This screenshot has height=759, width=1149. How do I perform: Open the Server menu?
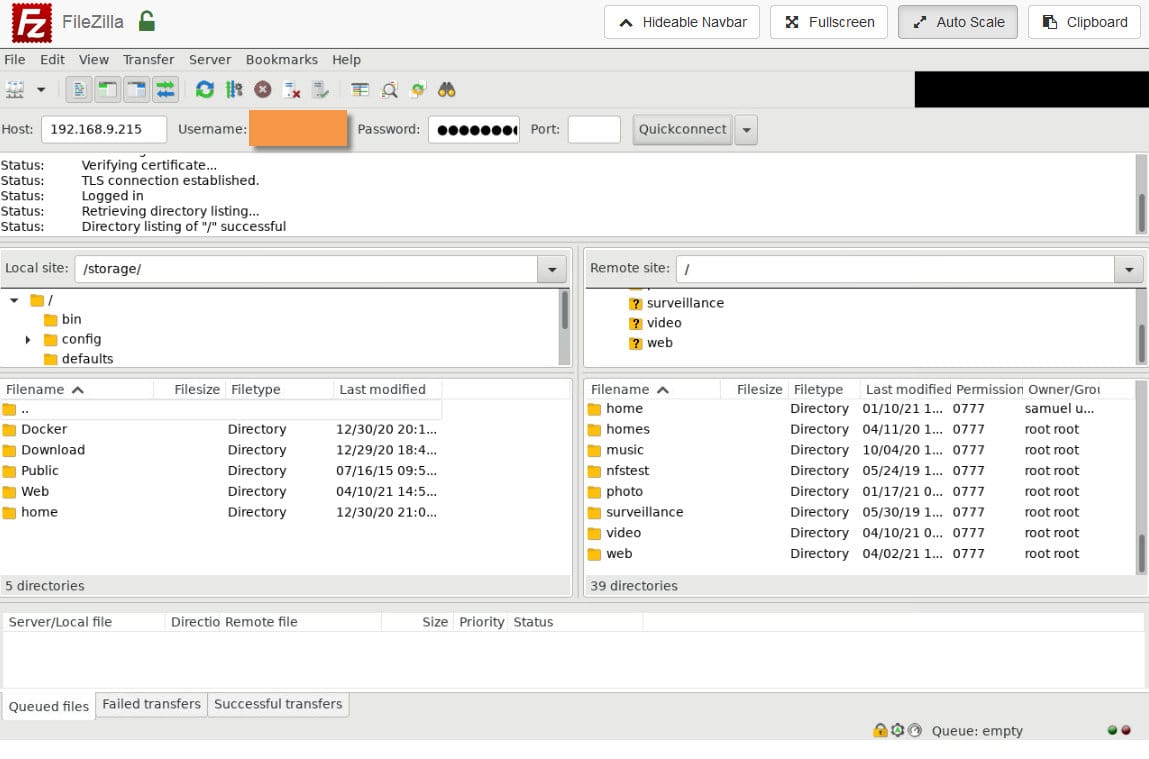(x=210, y=59)
